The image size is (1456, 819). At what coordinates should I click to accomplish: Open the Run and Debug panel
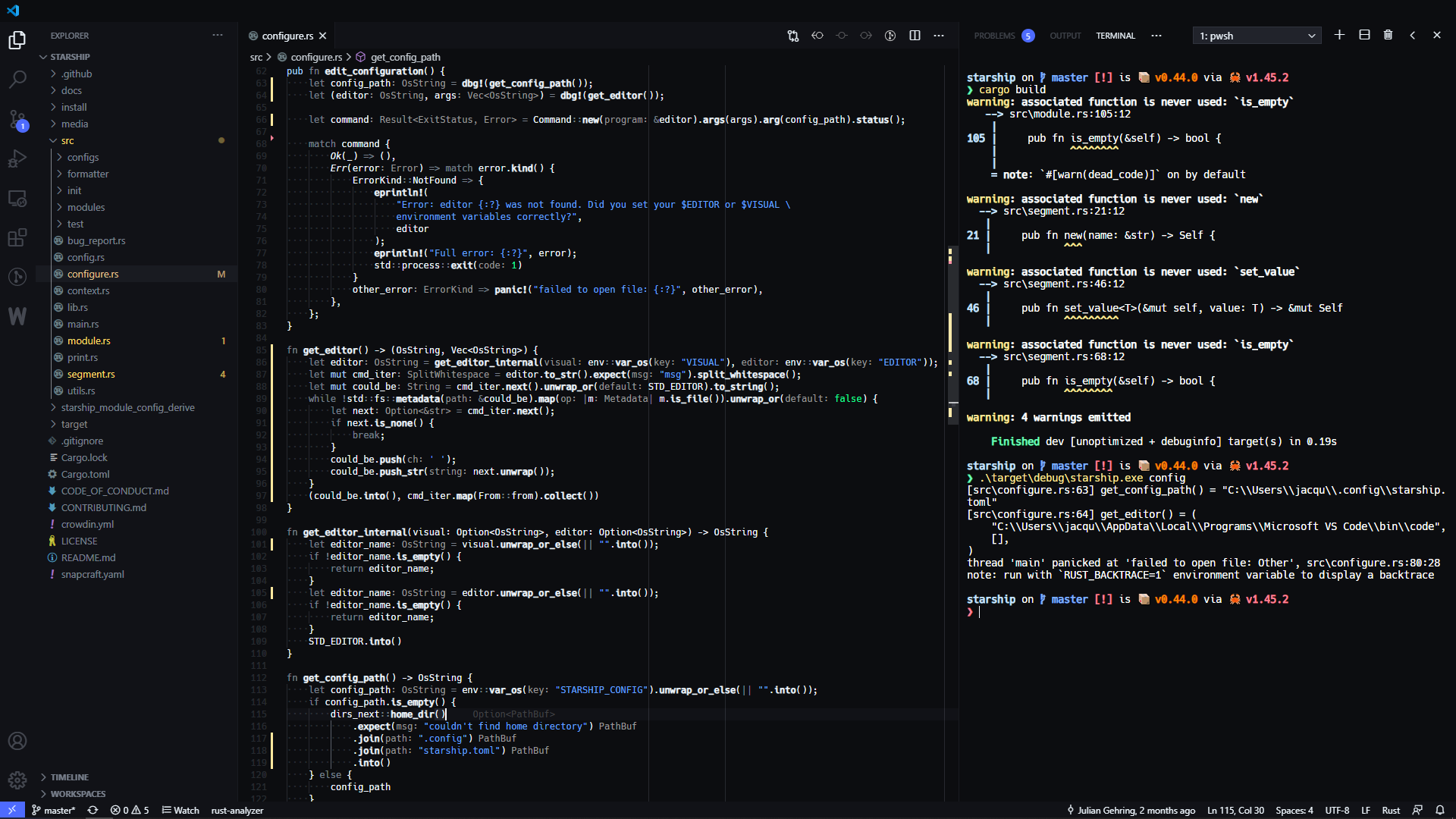point(17,158)
